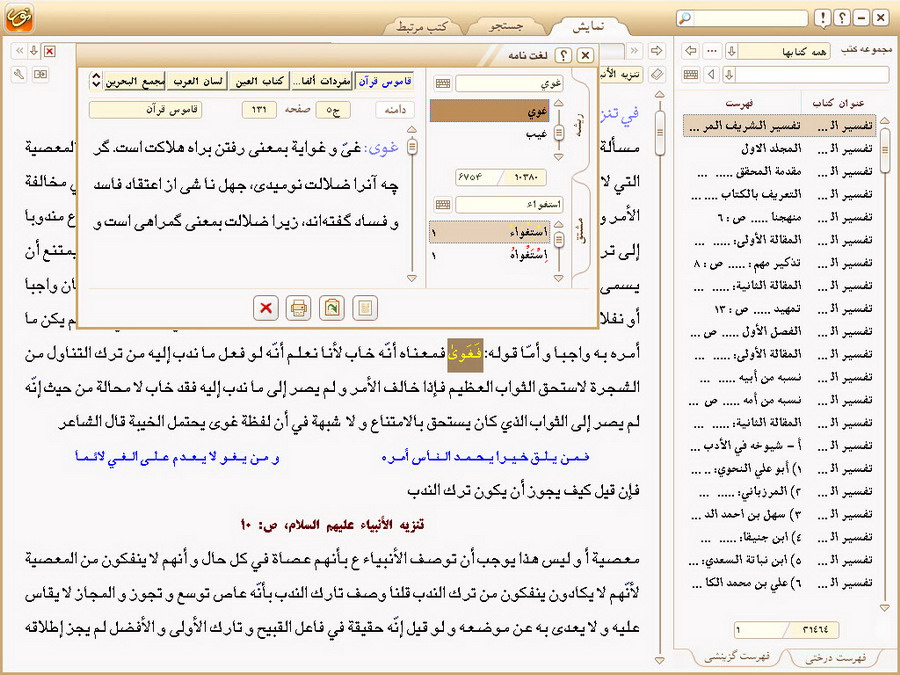Select root entry غيب in list

tap(490, 134)
